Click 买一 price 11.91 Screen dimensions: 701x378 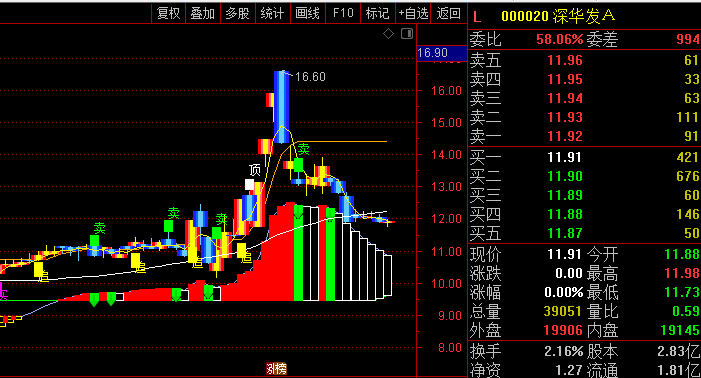[x=565, y=157]
